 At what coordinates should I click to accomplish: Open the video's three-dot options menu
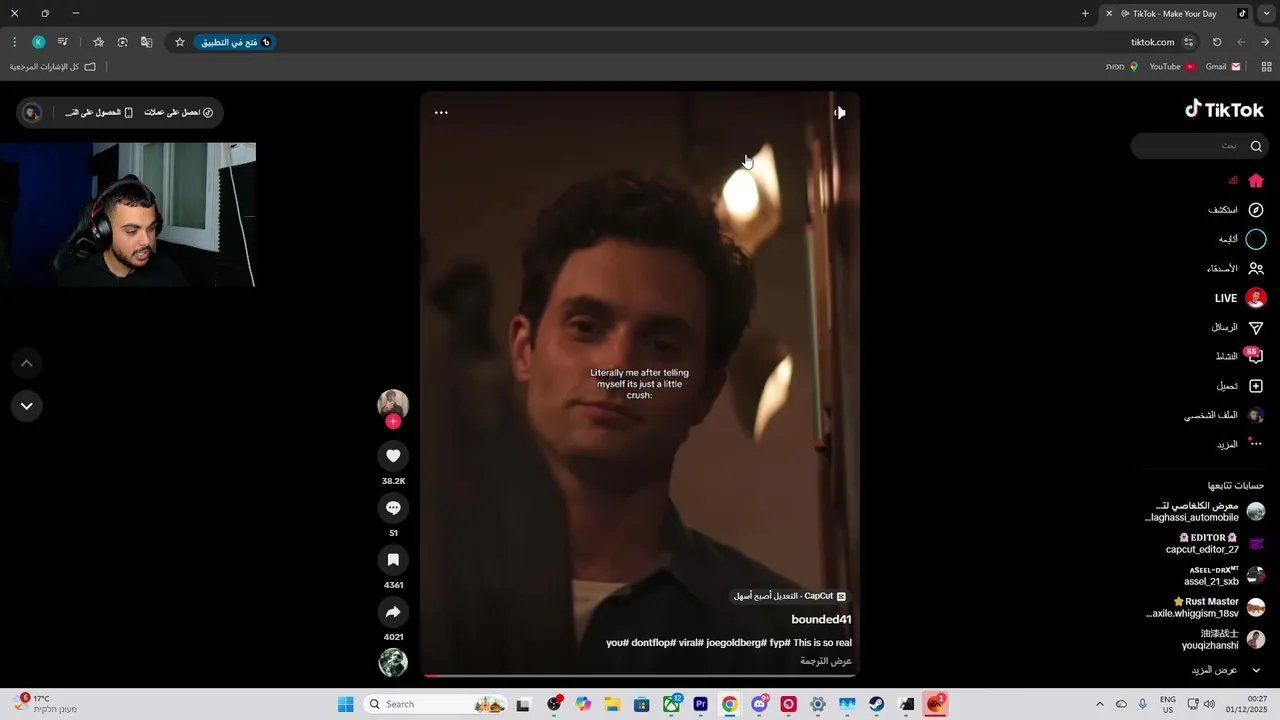tap(441, 112)
